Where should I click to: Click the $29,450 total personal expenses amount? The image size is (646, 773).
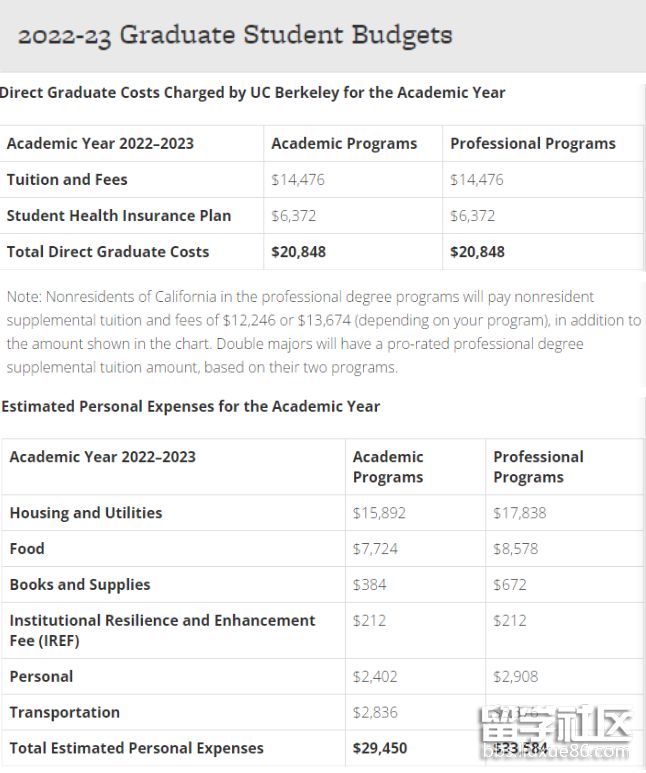(380, 748)
